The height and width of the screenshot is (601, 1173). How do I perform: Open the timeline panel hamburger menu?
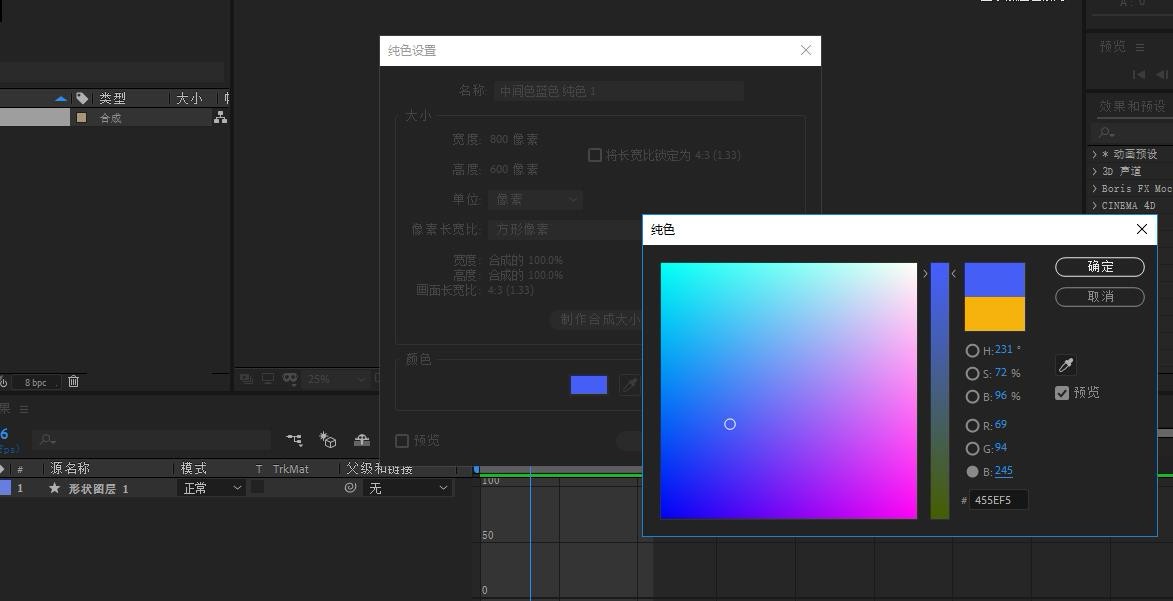pyautogui.click(x=24, y=409)
